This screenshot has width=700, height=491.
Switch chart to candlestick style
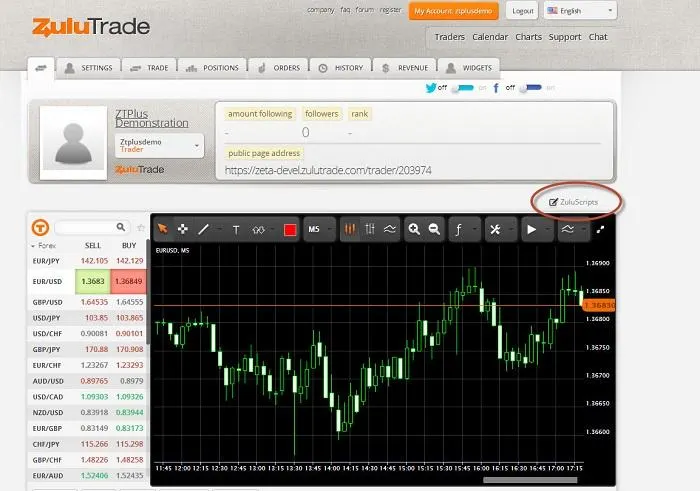click(x=350, y=229)
